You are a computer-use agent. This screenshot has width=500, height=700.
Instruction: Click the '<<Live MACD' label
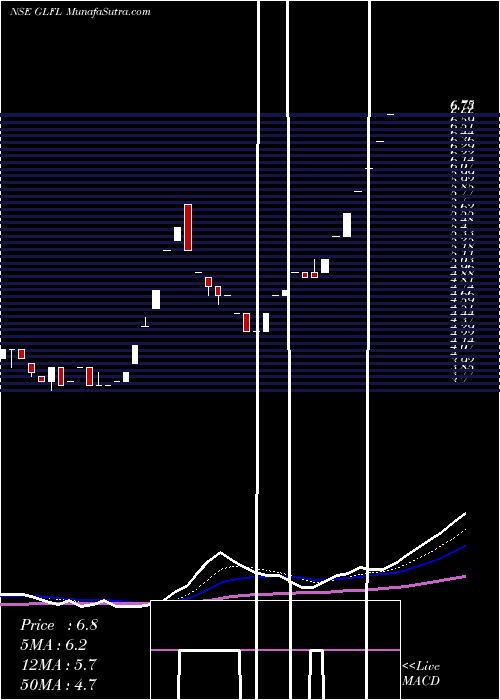(421, 673)
